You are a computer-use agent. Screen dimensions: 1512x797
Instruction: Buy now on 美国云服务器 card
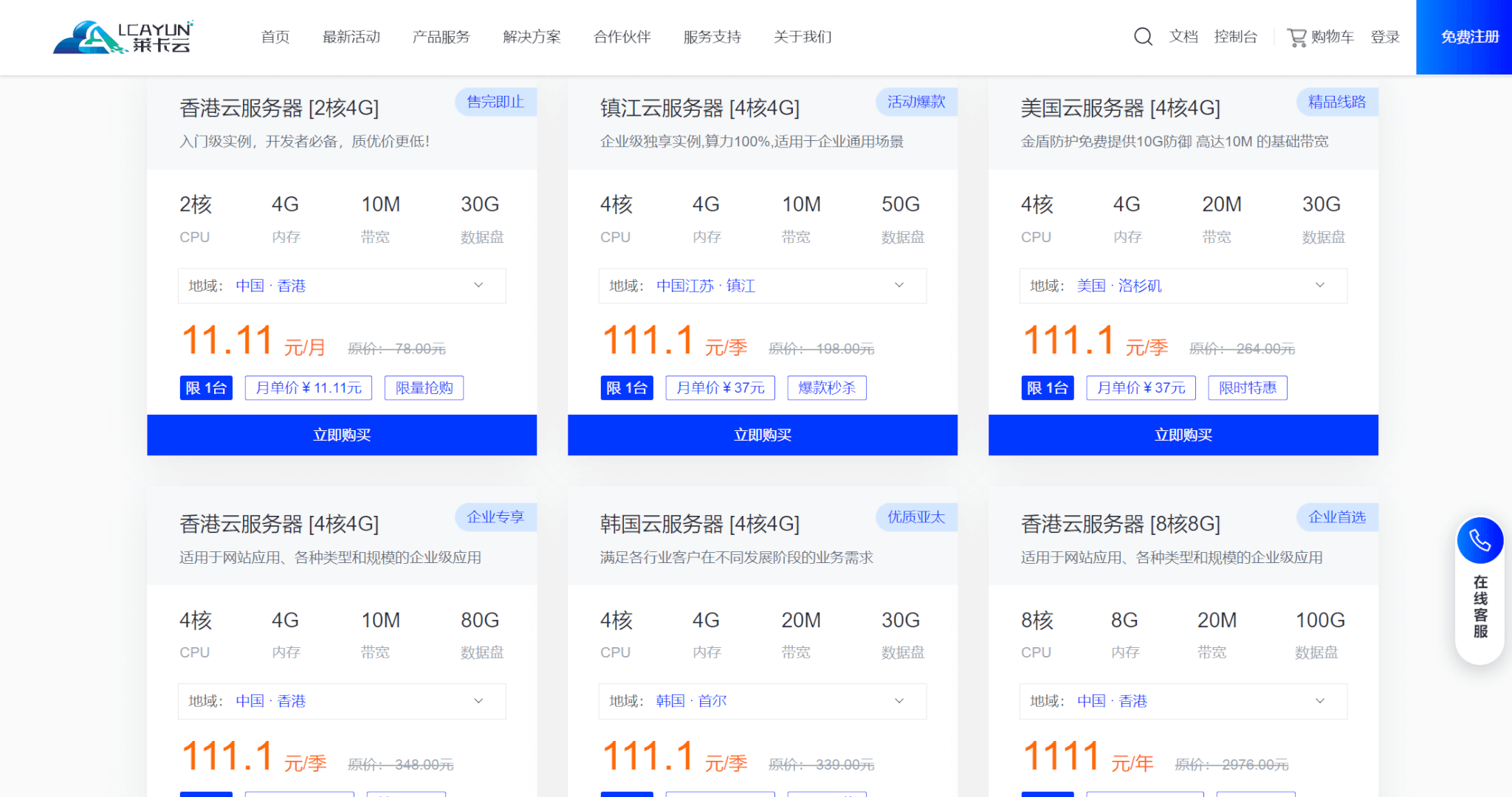[1183, 435]
